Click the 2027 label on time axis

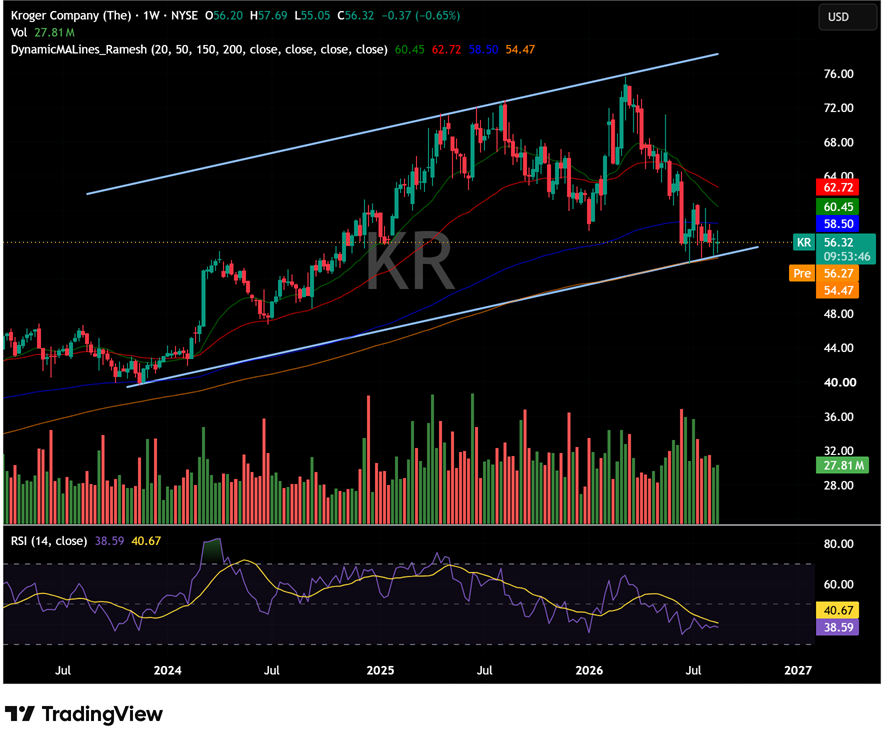tap(798, 670)
